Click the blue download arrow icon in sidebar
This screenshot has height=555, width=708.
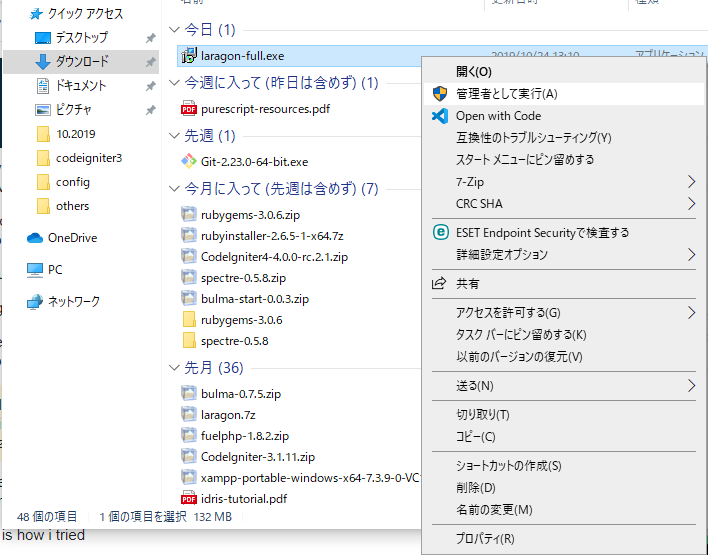coord(42,61)
